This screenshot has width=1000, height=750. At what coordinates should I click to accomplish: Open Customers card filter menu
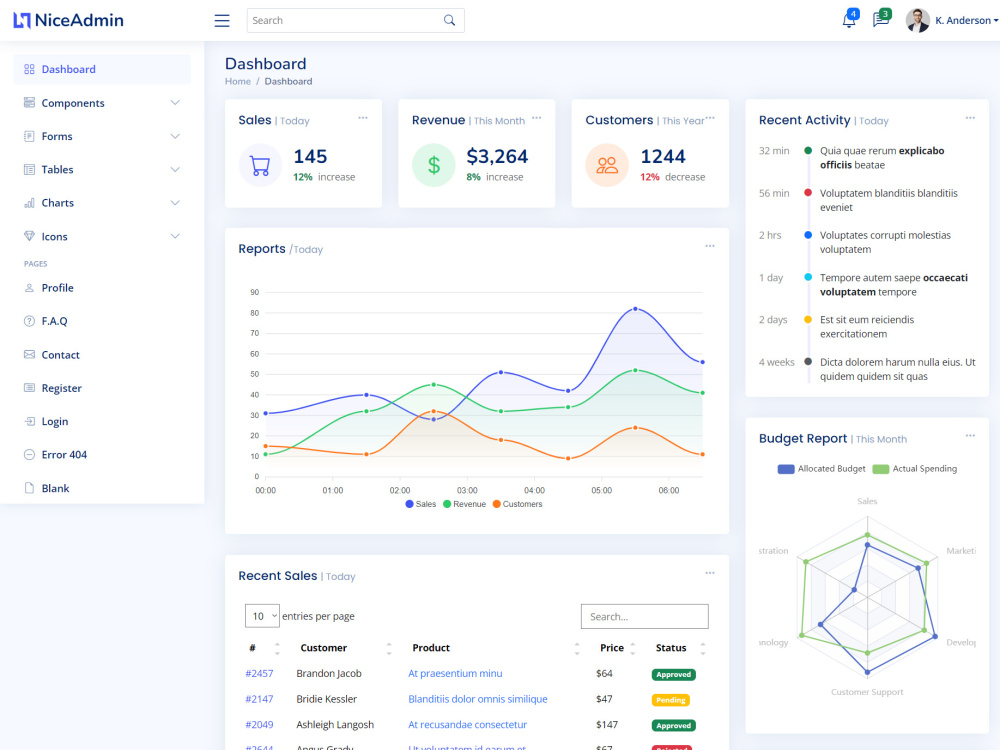[x=710, y=118]
